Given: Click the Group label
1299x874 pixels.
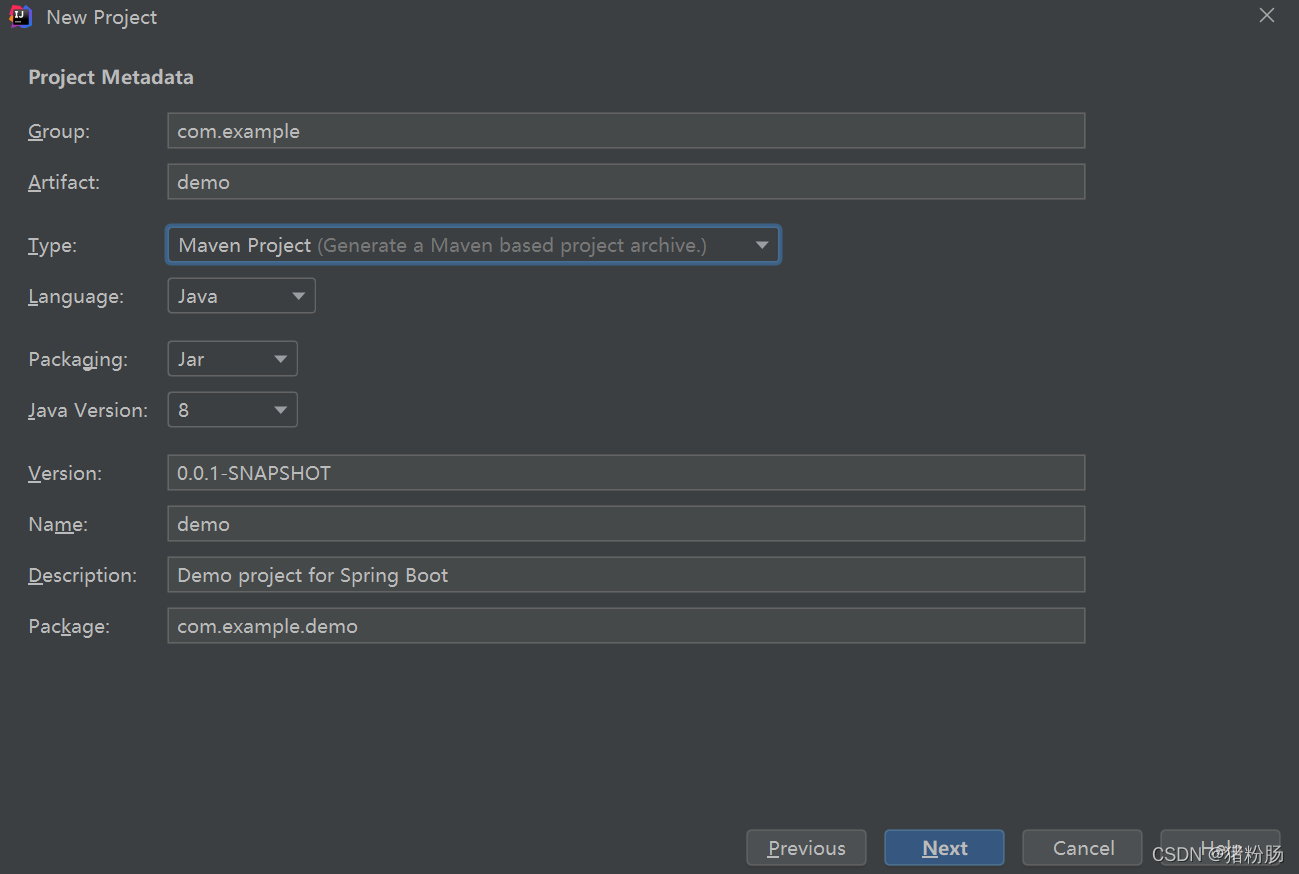Looking at the screenshot, I should (x=59, y=131).
